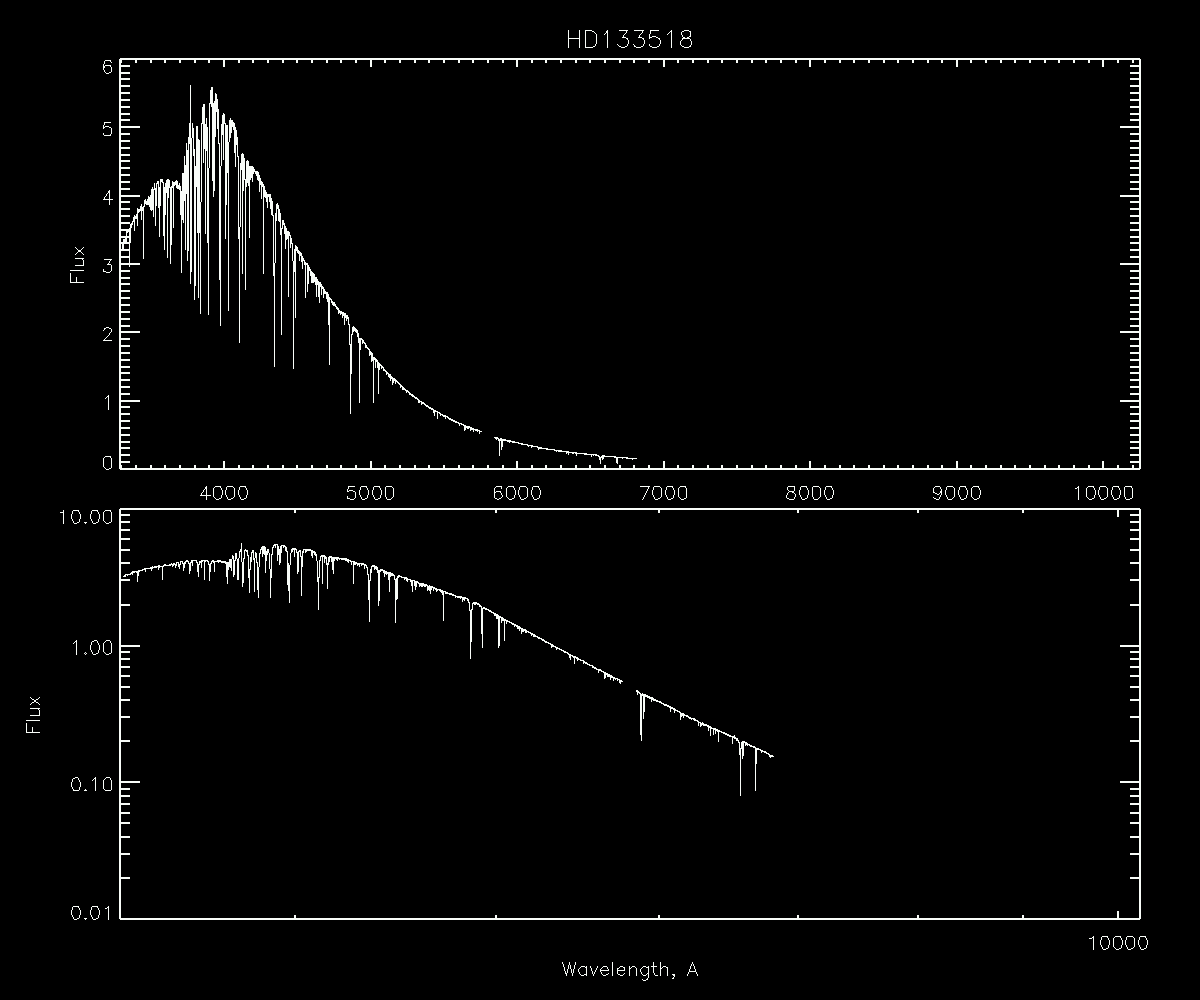Click the 10000 tick label on lower x-axis
1200x1000 pixels.
click(x=1118, y=941)
